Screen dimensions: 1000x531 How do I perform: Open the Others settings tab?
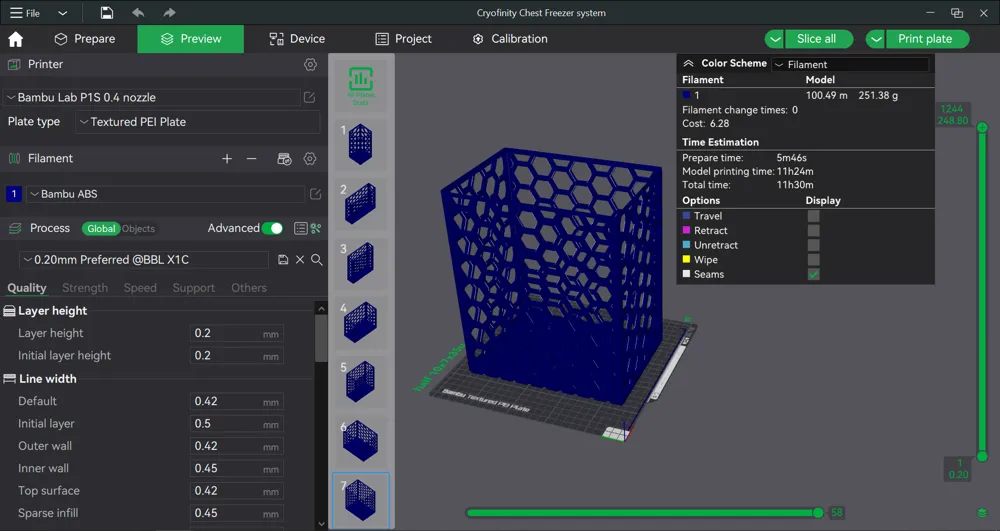[249, 287]
